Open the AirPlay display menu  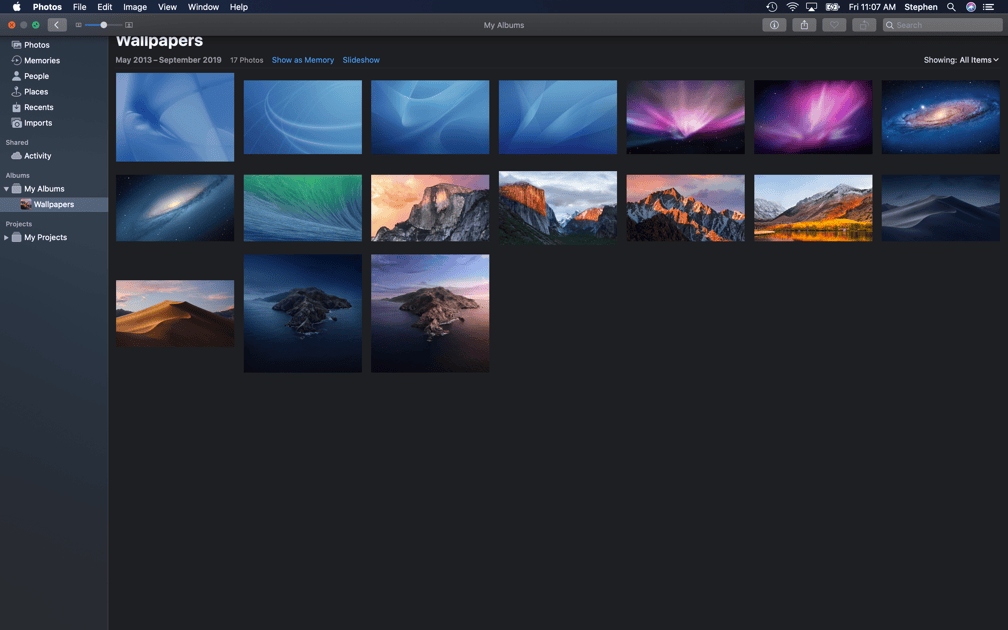[x=811, y=7]
